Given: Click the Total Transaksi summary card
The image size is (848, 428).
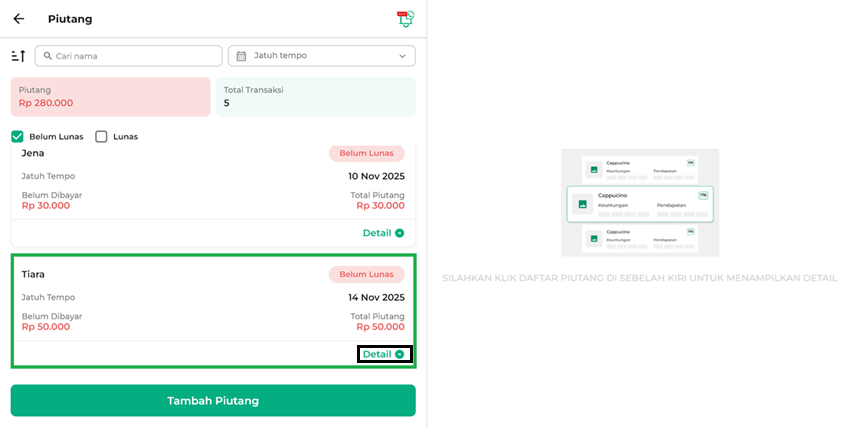Looking at the screenshot, I should tap(315, 97).
